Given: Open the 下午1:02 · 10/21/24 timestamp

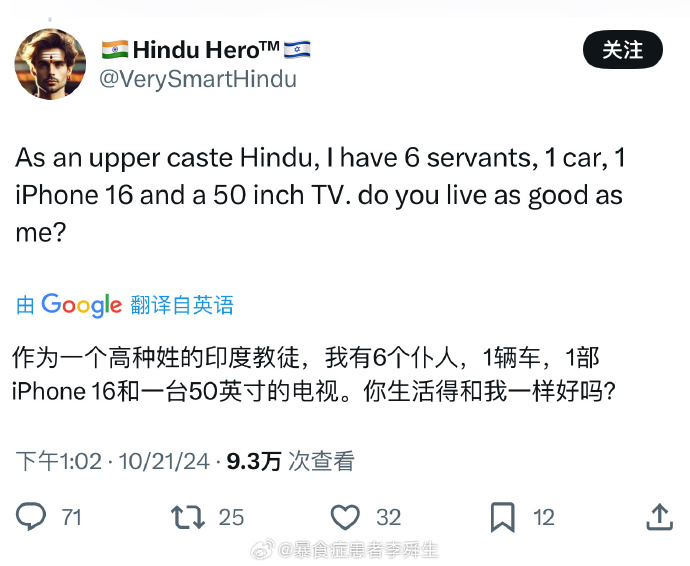Looking at the screenshot, I should click(x=113, y=462).
